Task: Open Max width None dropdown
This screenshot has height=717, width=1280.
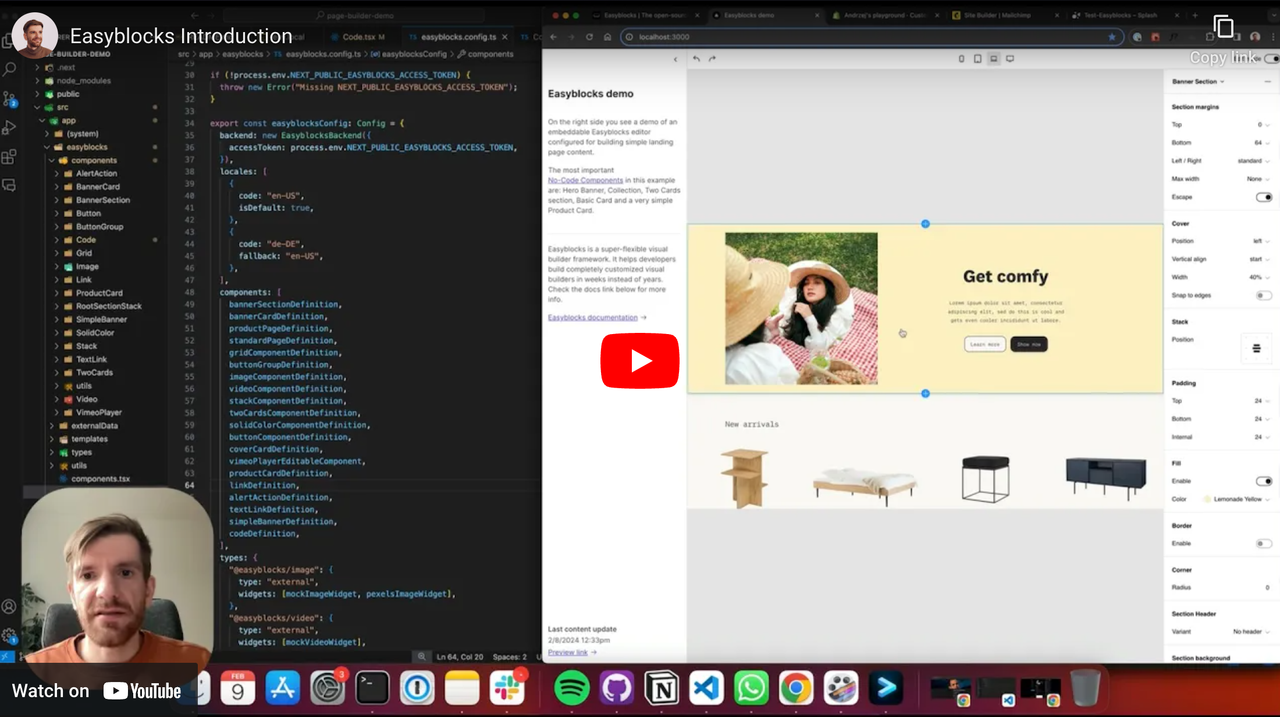Action: click(1258, 179)
